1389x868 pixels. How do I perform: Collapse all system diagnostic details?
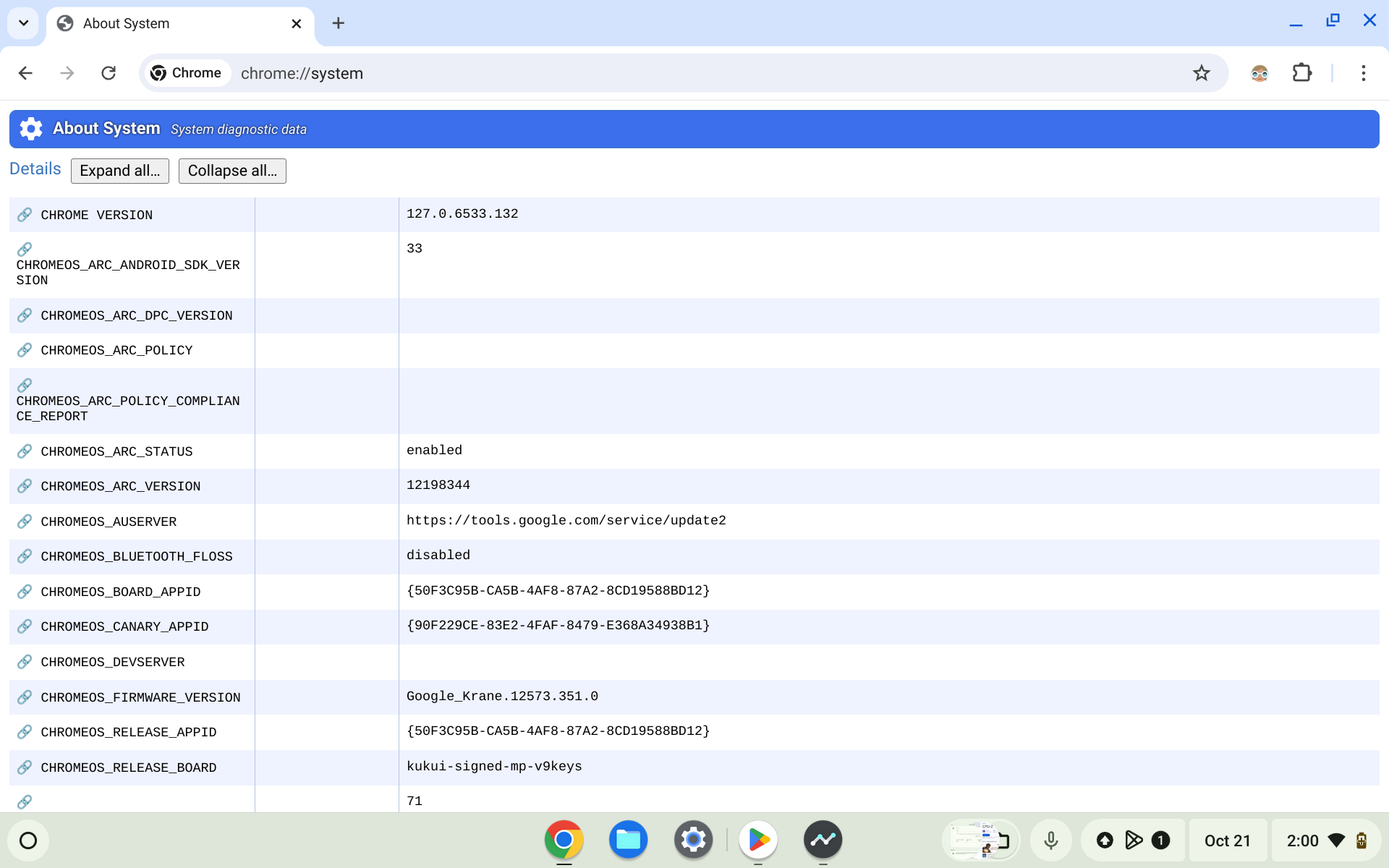[232, 170]
